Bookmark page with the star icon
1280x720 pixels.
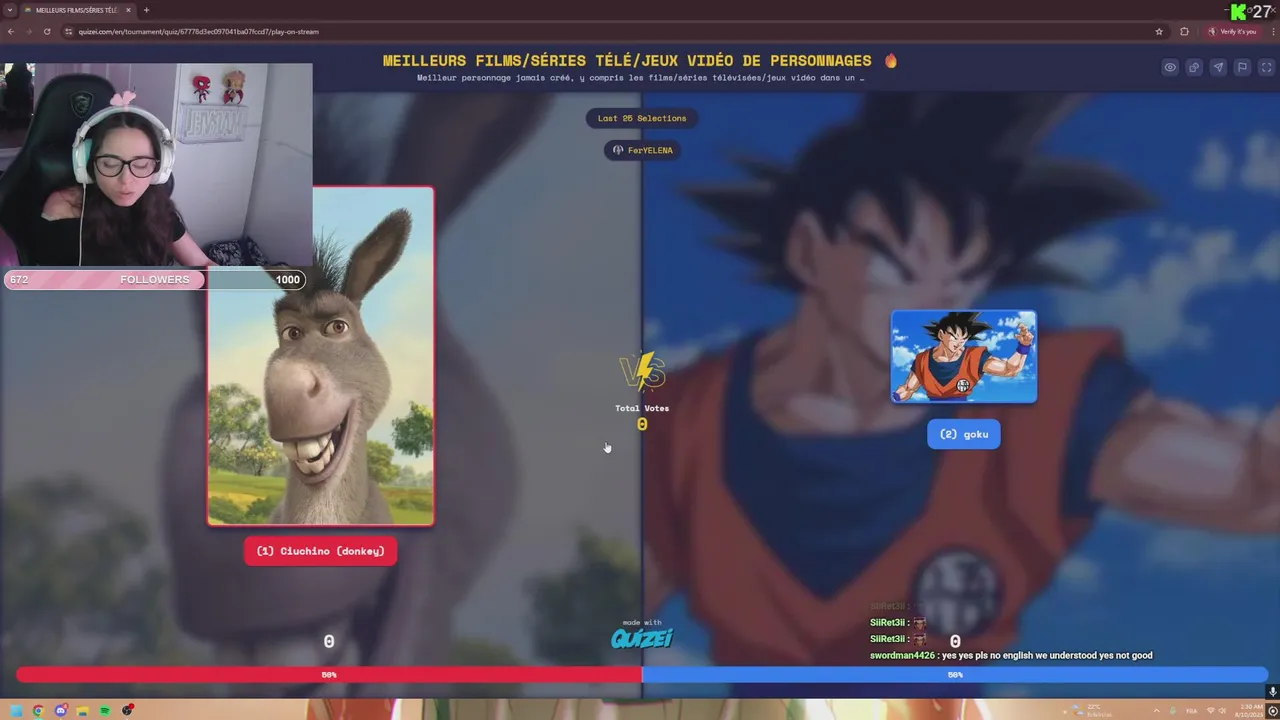point(1159,31)
